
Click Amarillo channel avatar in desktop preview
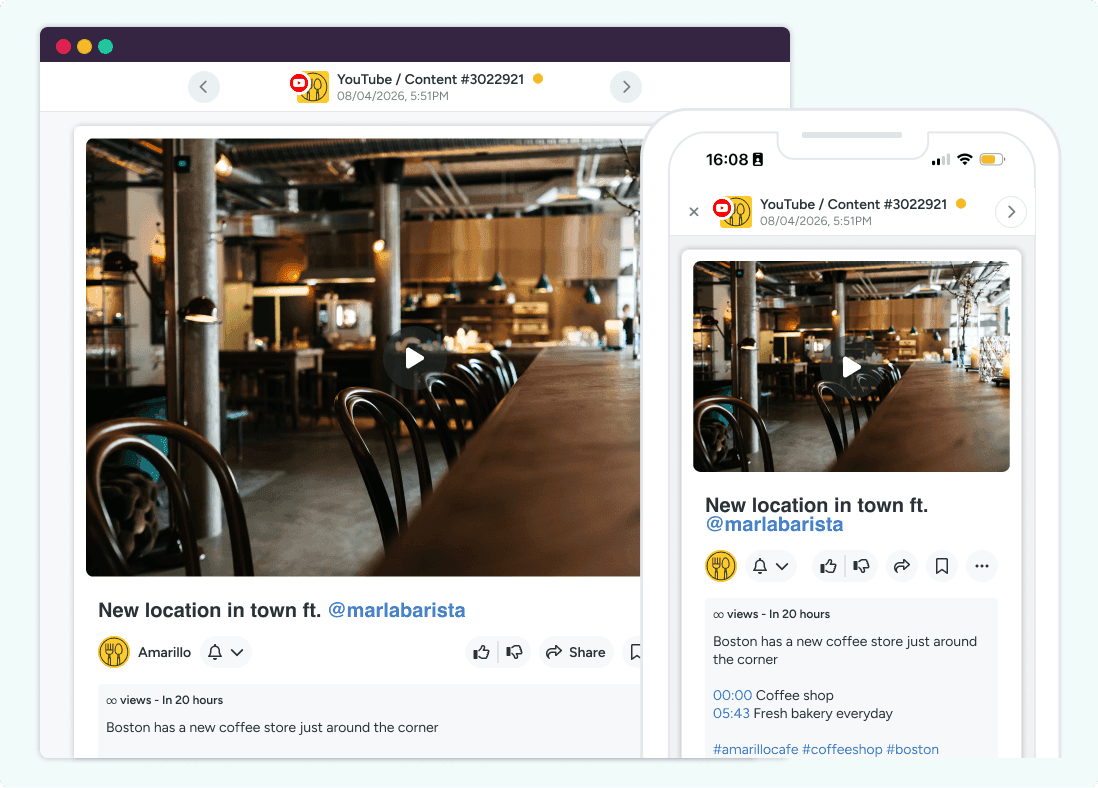point(113,652)
